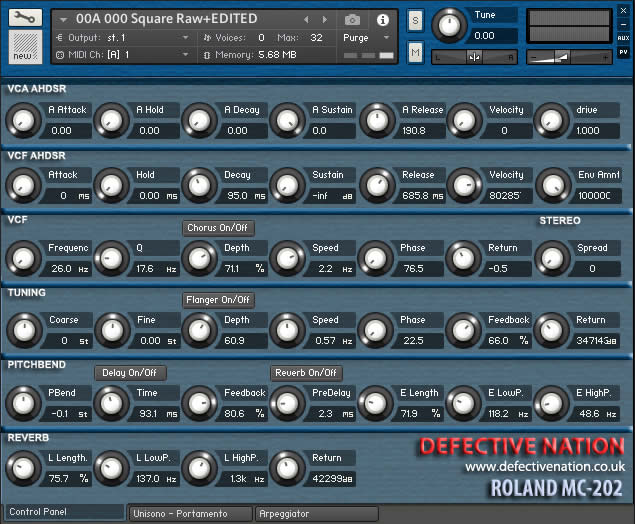Click the E LowP. value 118.2 Hz

point(507,413)
